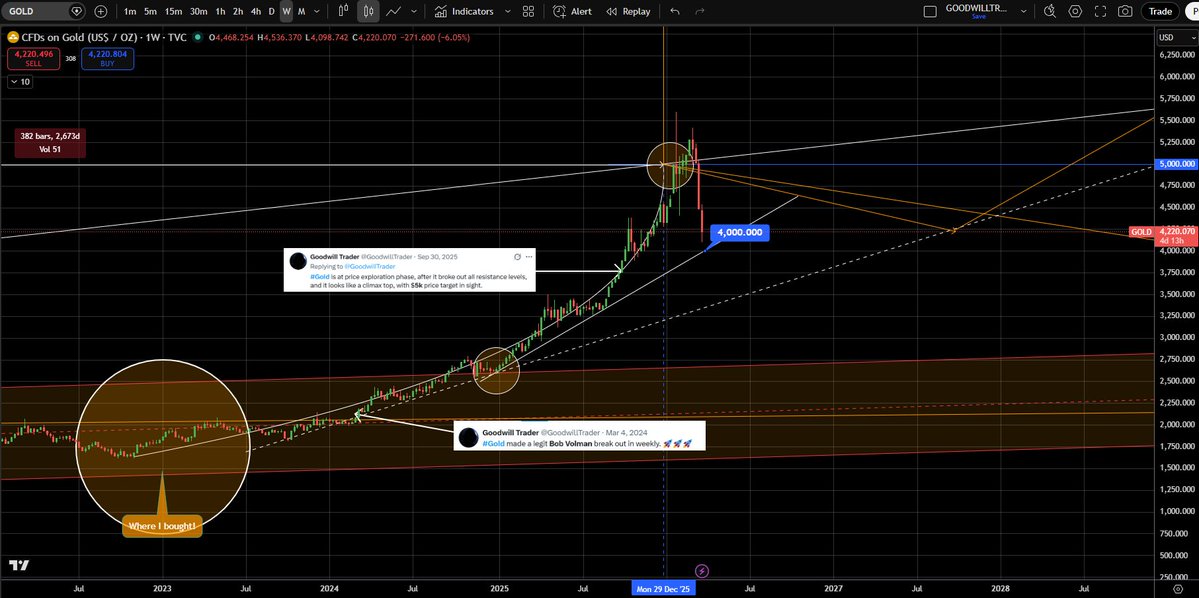Click the Trade button
The height and width of the screenshot is (598, 1199).
pos(1160,11)
